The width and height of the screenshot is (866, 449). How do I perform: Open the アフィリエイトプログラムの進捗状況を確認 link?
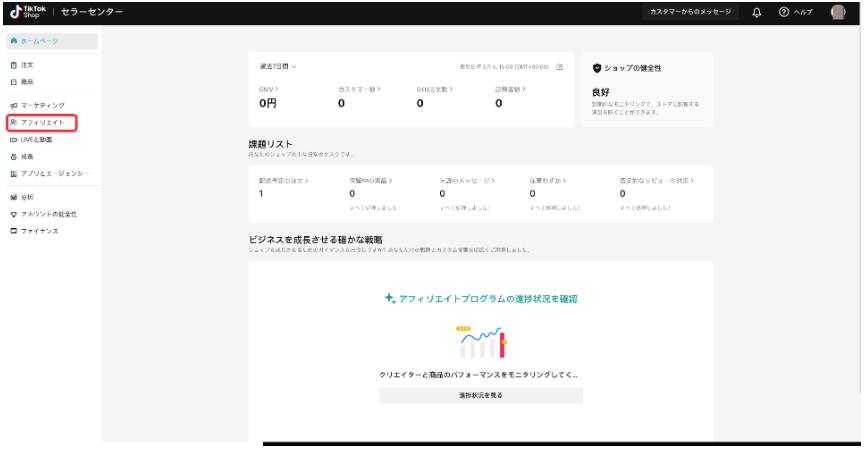click(x=480, y=299)
